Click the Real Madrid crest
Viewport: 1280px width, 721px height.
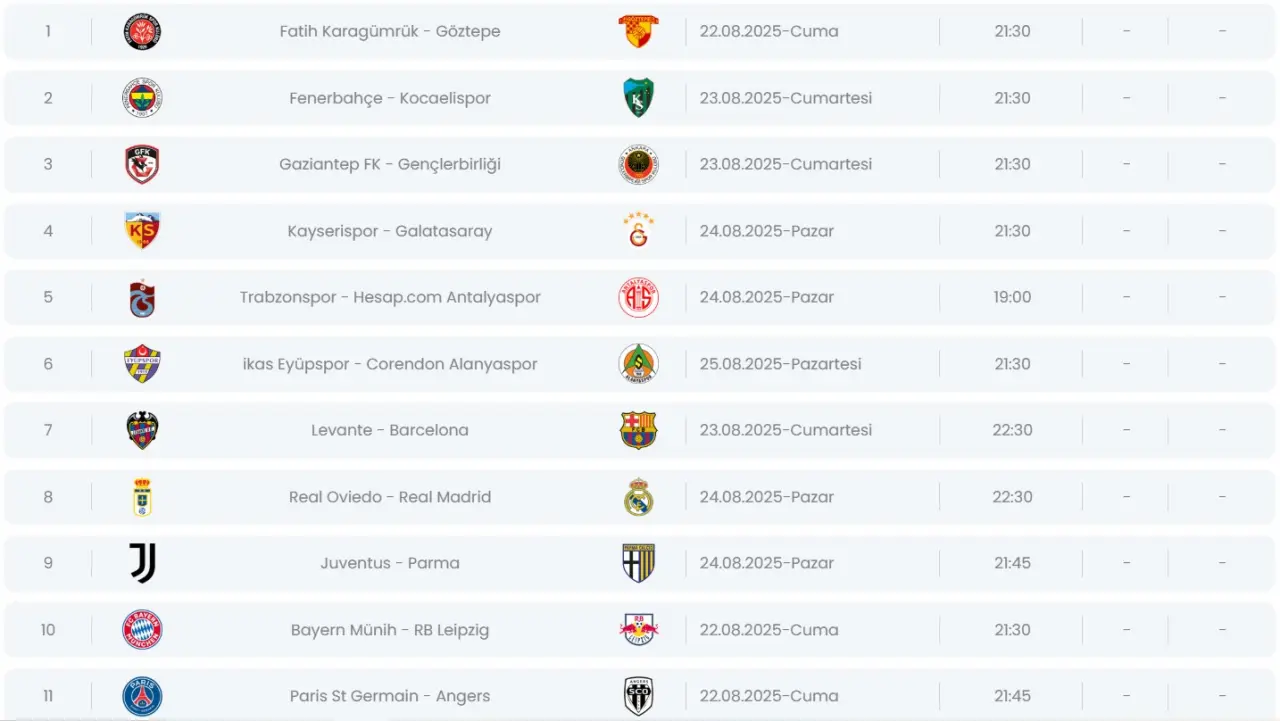[638, 497]
